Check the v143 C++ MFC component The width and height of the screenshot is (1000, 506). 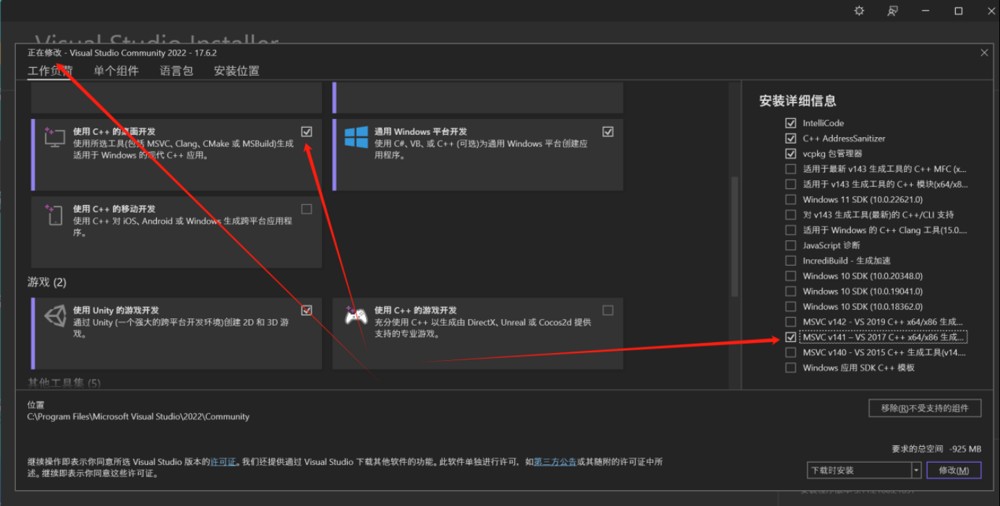click(791, 168)
